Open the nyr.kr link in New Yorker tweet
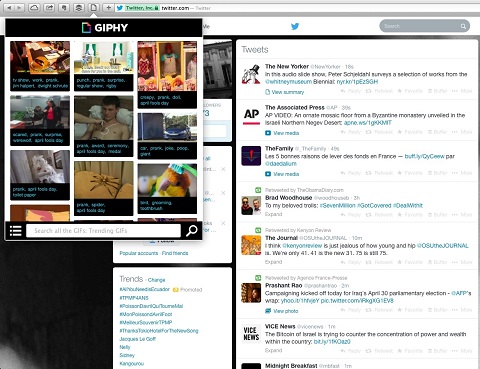The width and height of the screenshot is (480, 369). [357, 82]
